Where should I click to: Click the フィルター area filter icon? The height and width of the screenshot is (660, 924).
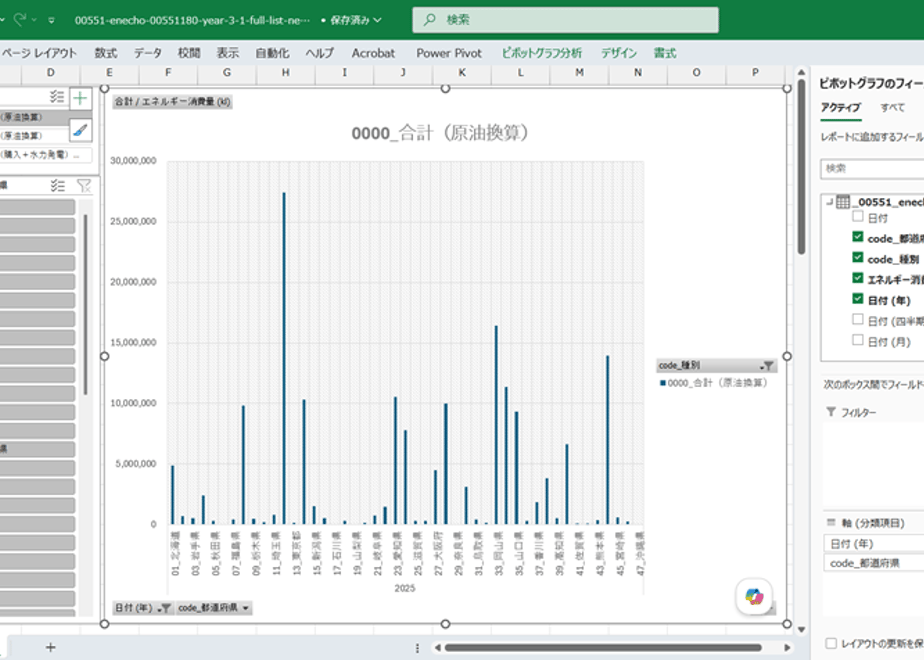click(x=831, y=412)
